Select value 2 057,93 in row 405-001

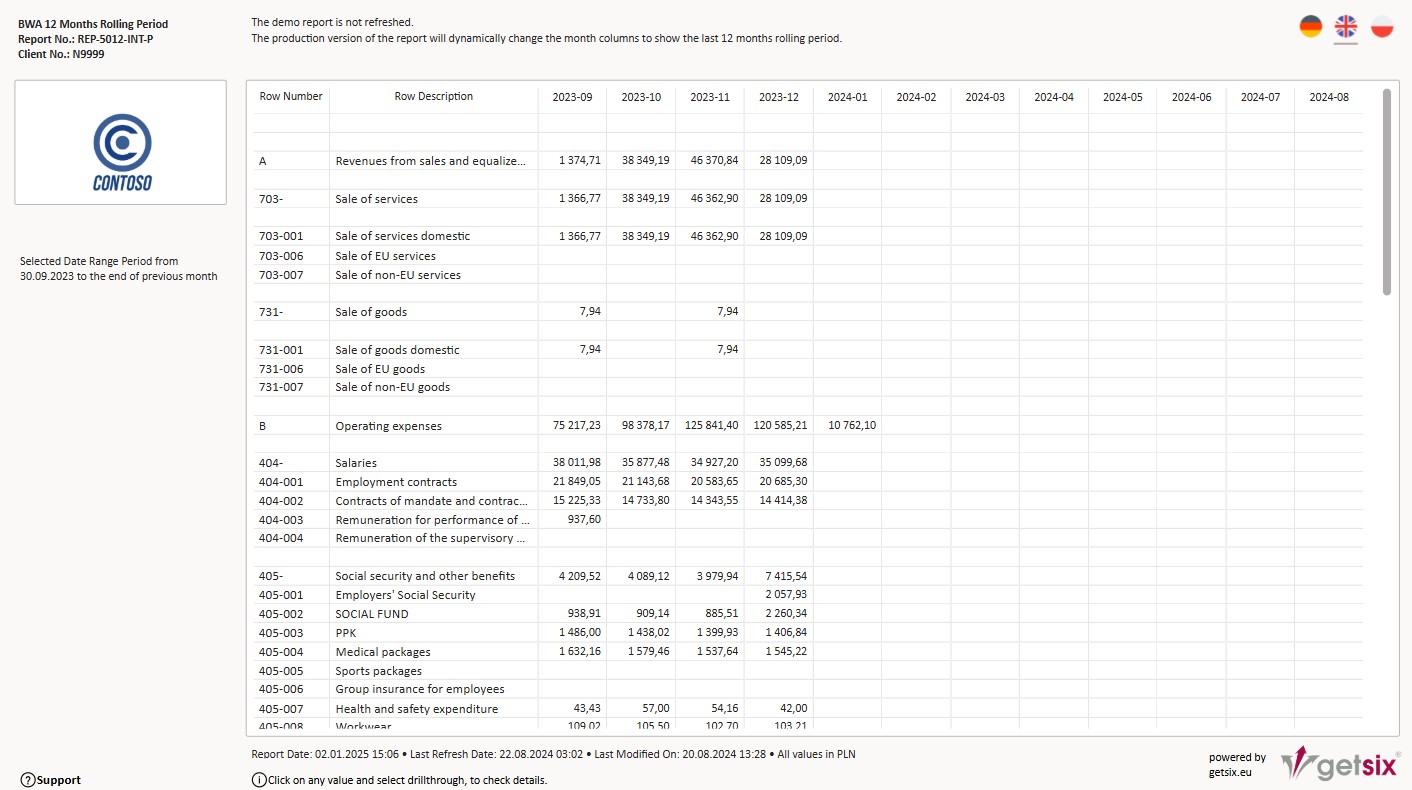(786, 595)
